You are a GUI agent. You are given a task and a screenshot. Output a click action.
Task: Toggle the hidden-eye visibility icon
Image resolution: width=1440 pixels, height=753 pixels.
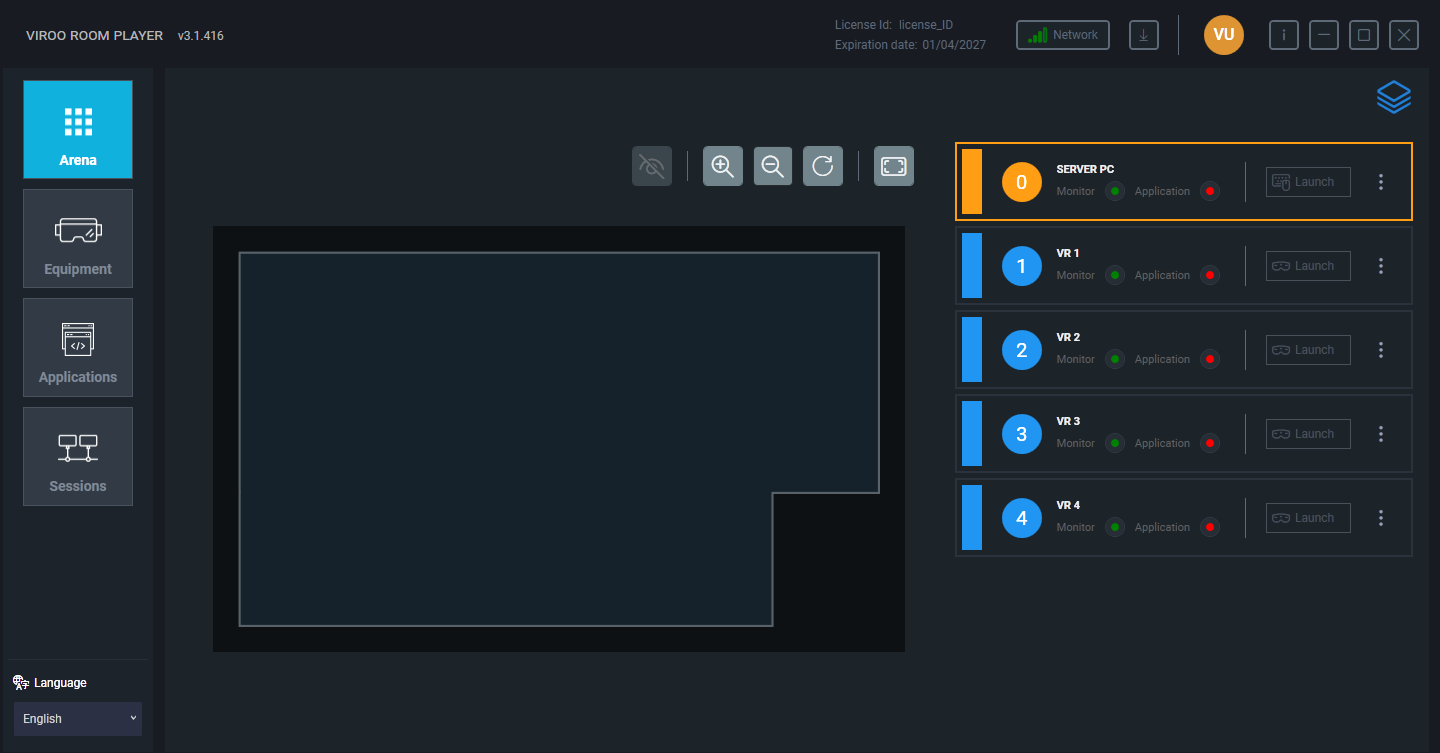[652, 166]
